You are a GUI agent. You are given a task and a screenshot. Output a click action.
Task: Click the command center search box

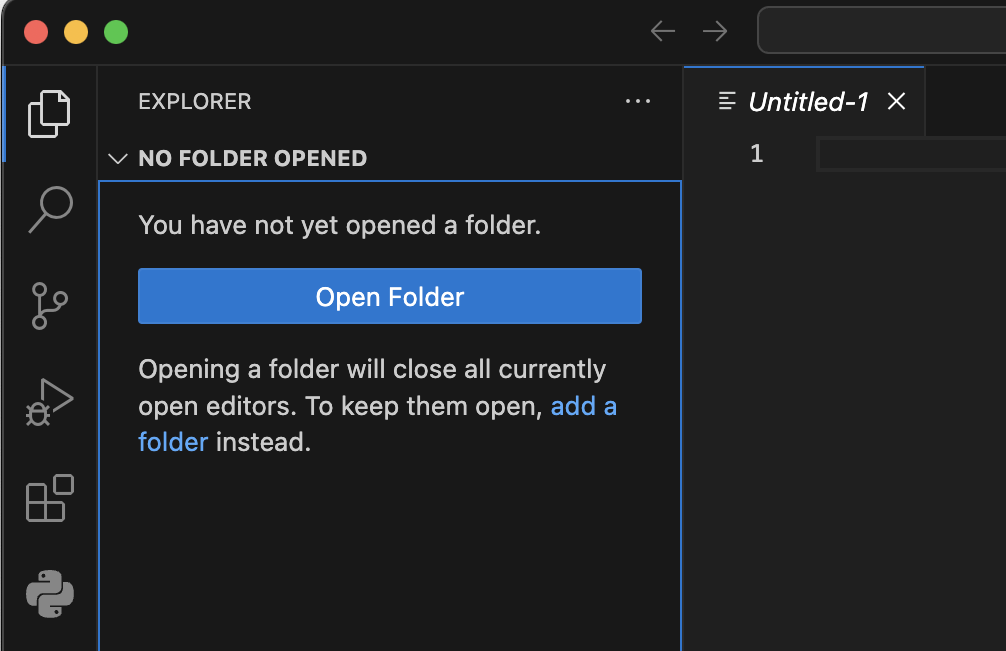coord(882,30)
